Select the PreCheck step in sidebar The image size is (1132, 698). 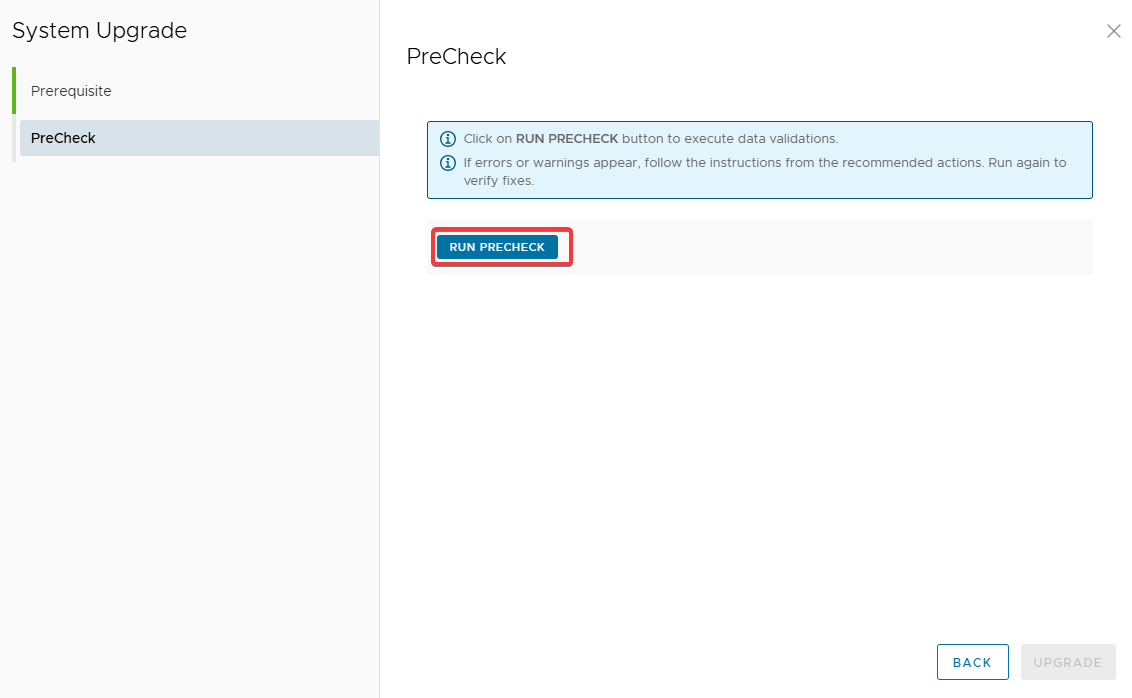pos(199,138)
